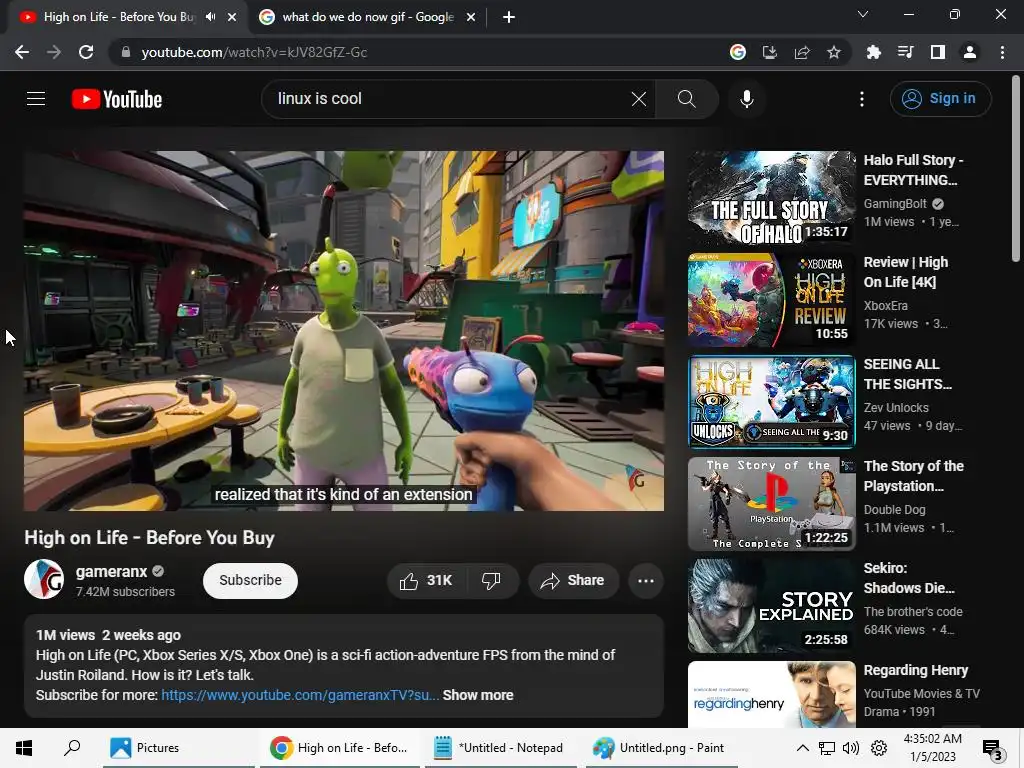Open more actions ellipsis under the video
The height and width of the screenshot is (768, 1024).
point(646,581)
